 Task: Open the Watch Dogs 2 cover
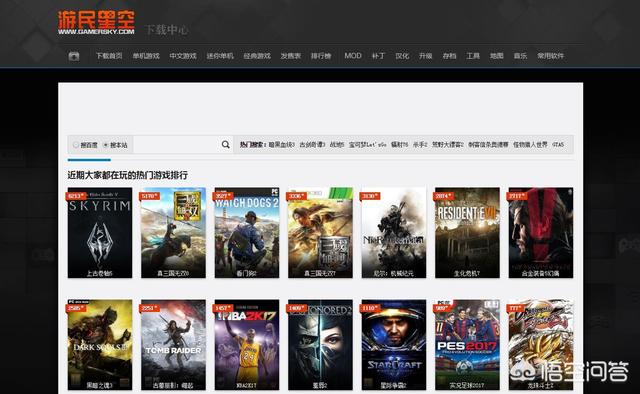[x=247, y=233]
